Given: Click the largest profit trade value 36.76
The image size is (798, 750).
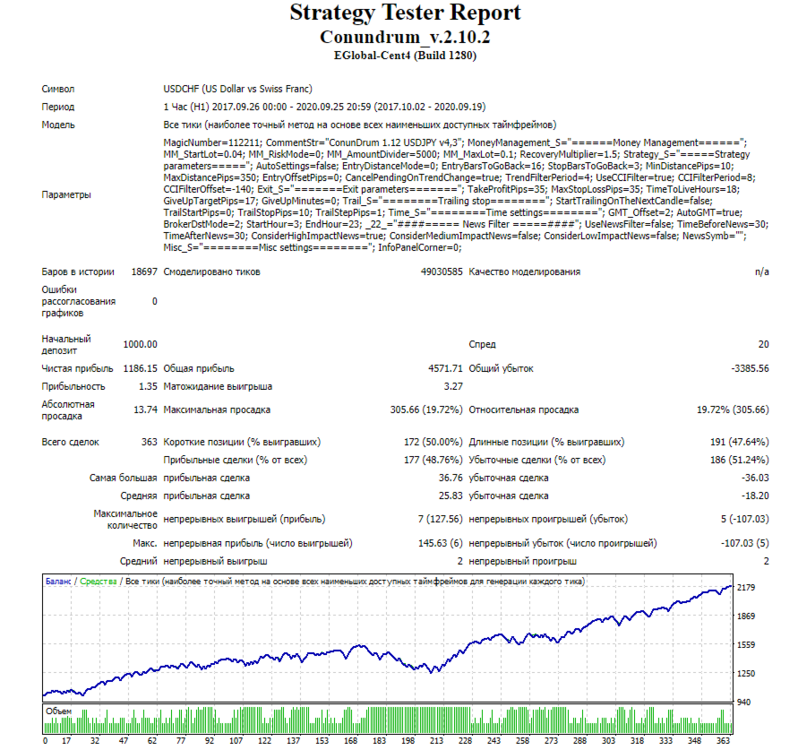Looking at the screenshot, I should pos(451,478).
